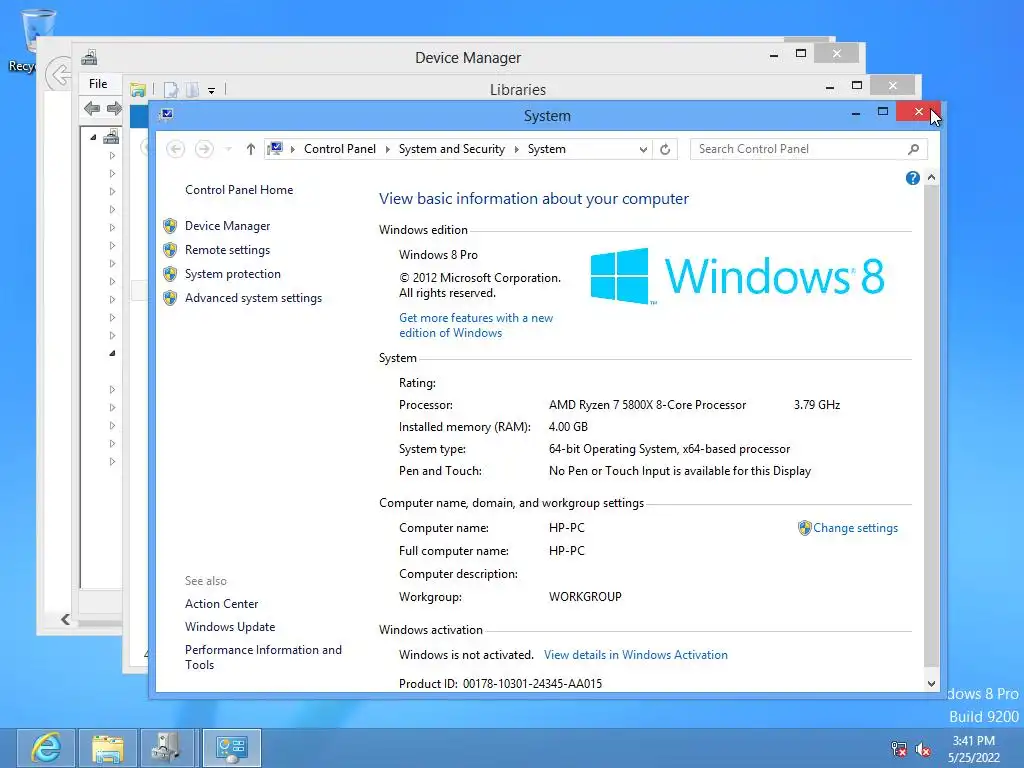
Task: Open Performance Information and Tools
Action: coord(263,658)
